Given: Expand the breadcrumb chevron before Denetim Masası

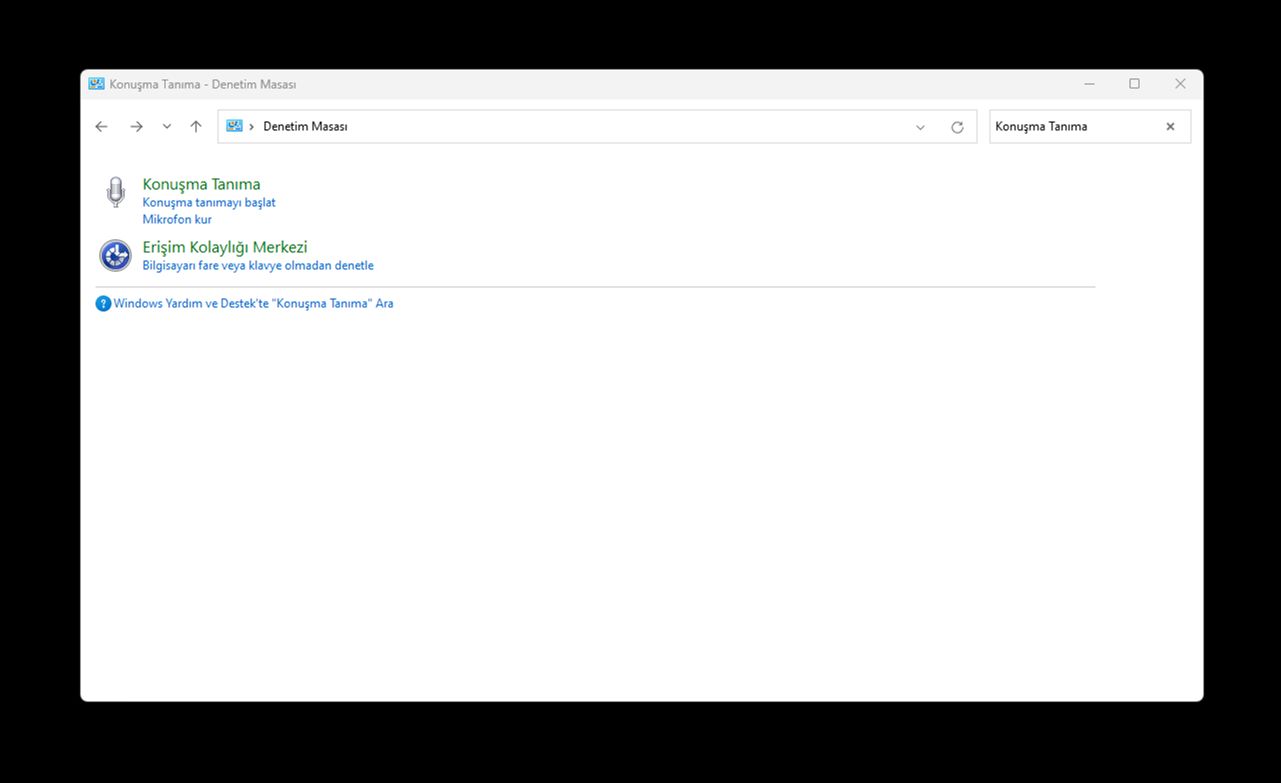Looking at the screenshot, I should 252,127.
